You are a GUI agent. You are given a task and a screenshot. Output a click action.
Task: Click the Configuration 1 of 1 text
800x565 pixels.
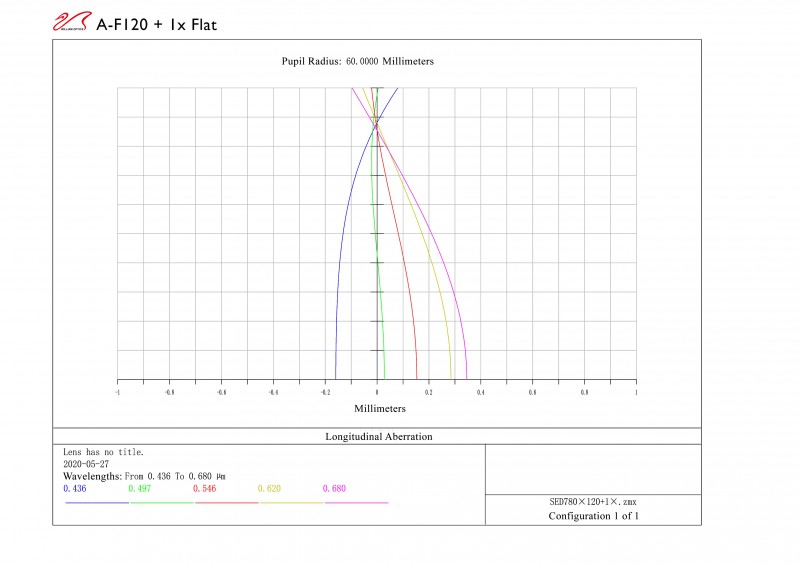592,516
